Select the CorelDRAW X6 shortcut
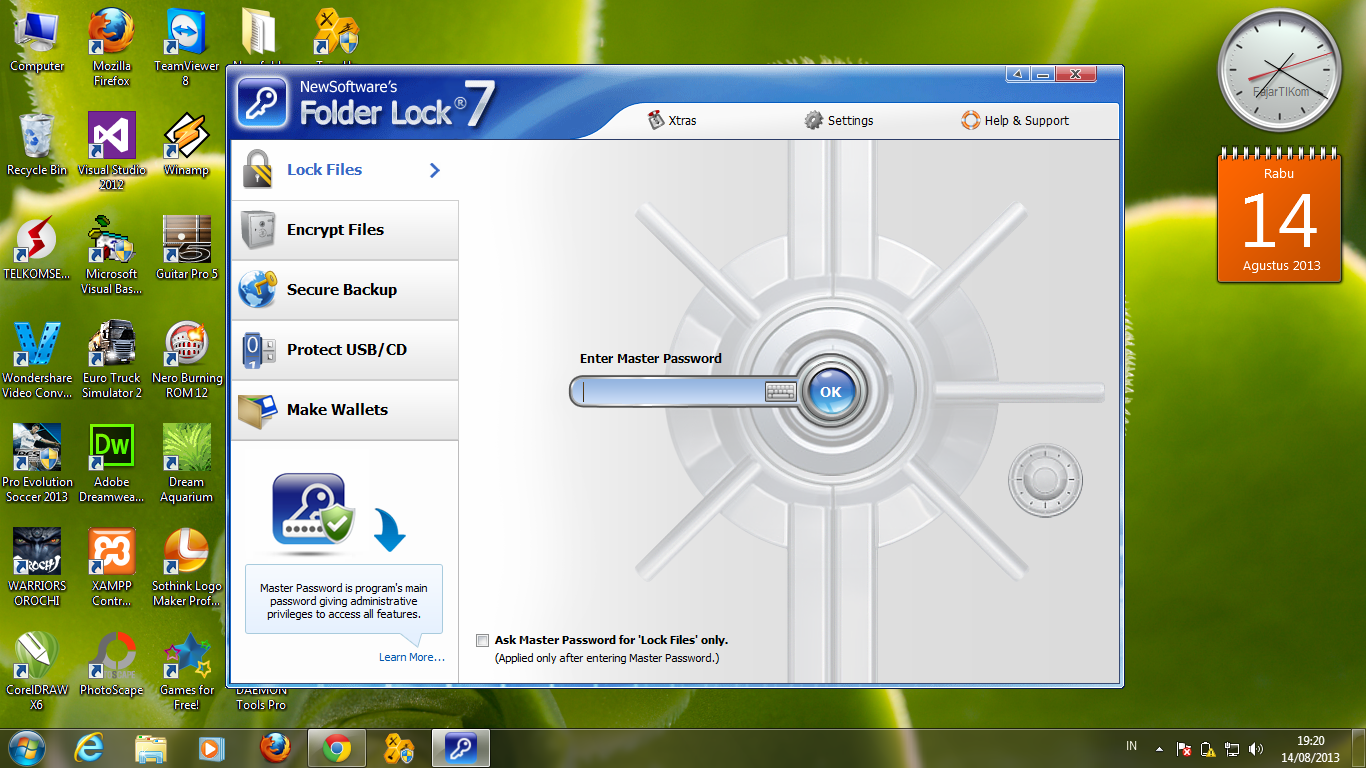 point(37,672)
